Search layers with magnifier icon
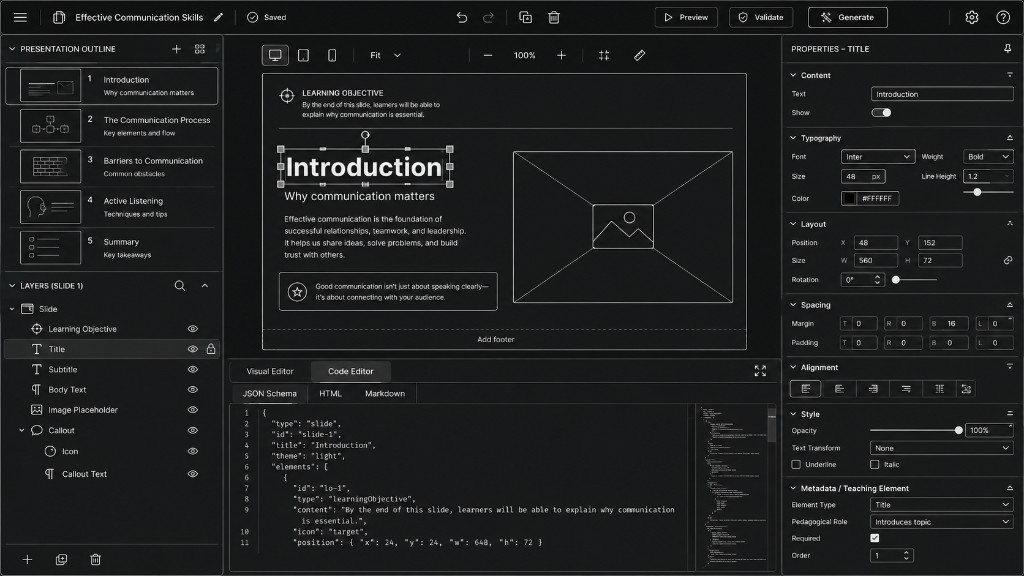This screenshot has height=576, width=1024. [x=180, y=285]
